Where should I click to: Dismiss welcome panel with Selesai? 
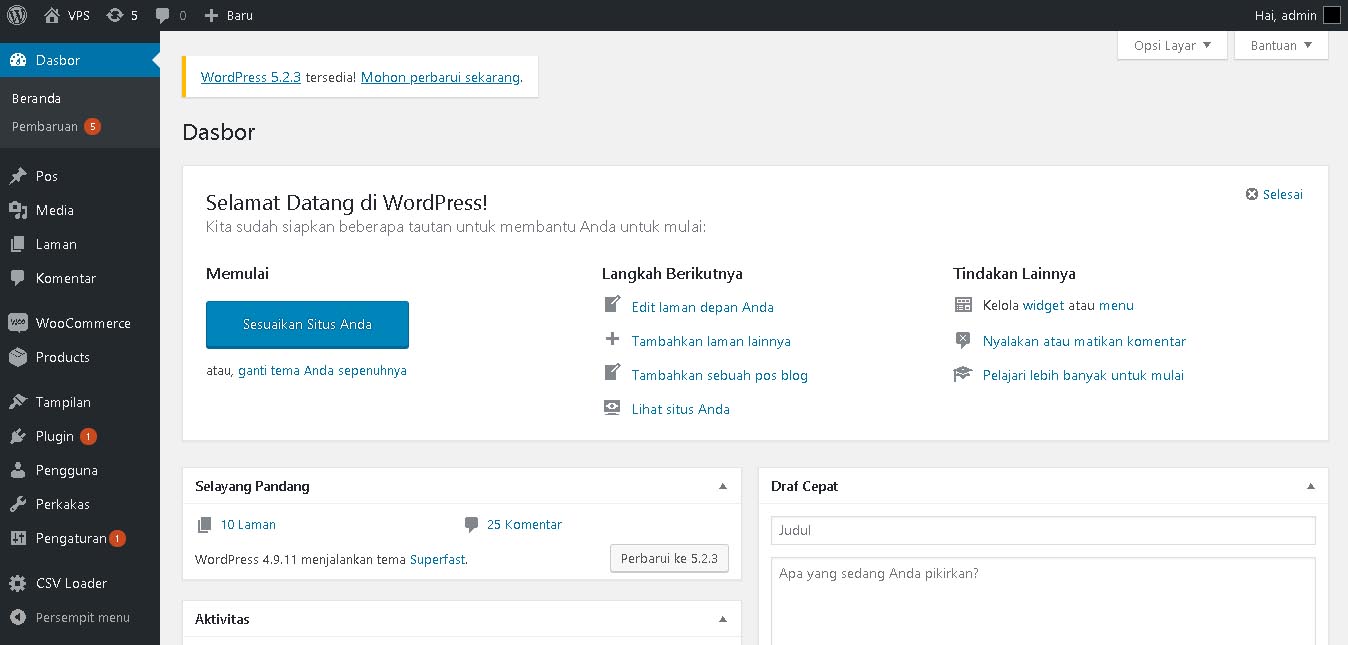pos(1274,194)
